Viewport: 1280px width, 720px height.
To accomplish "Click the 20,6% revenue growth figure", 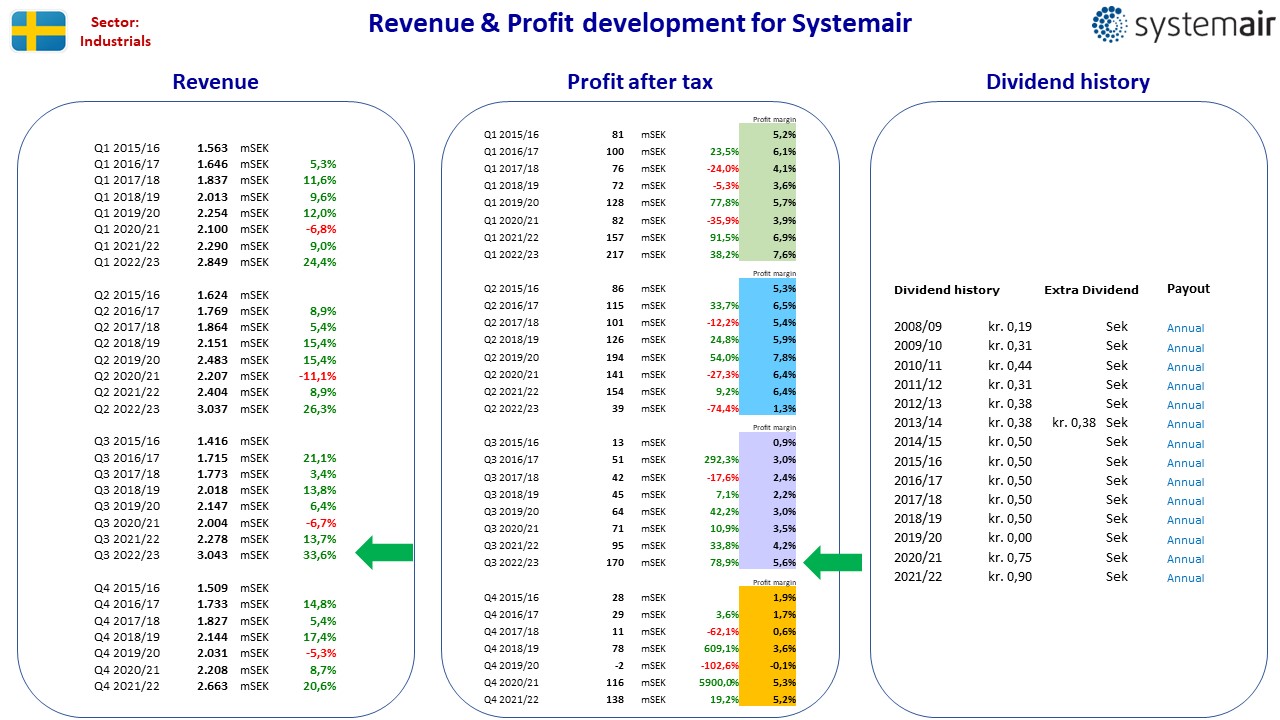I will (320, 686).
